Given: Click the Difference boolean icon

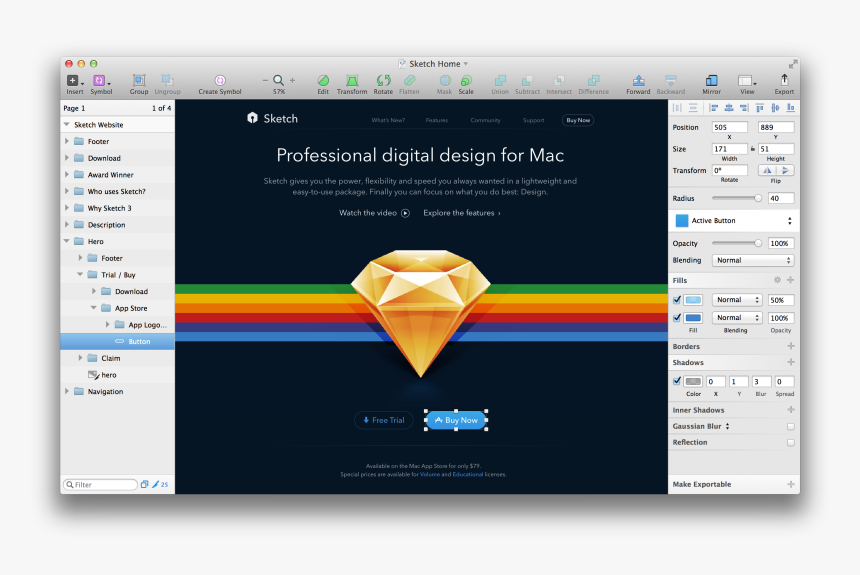Looking at the screenshot, I should coord(593,81).
